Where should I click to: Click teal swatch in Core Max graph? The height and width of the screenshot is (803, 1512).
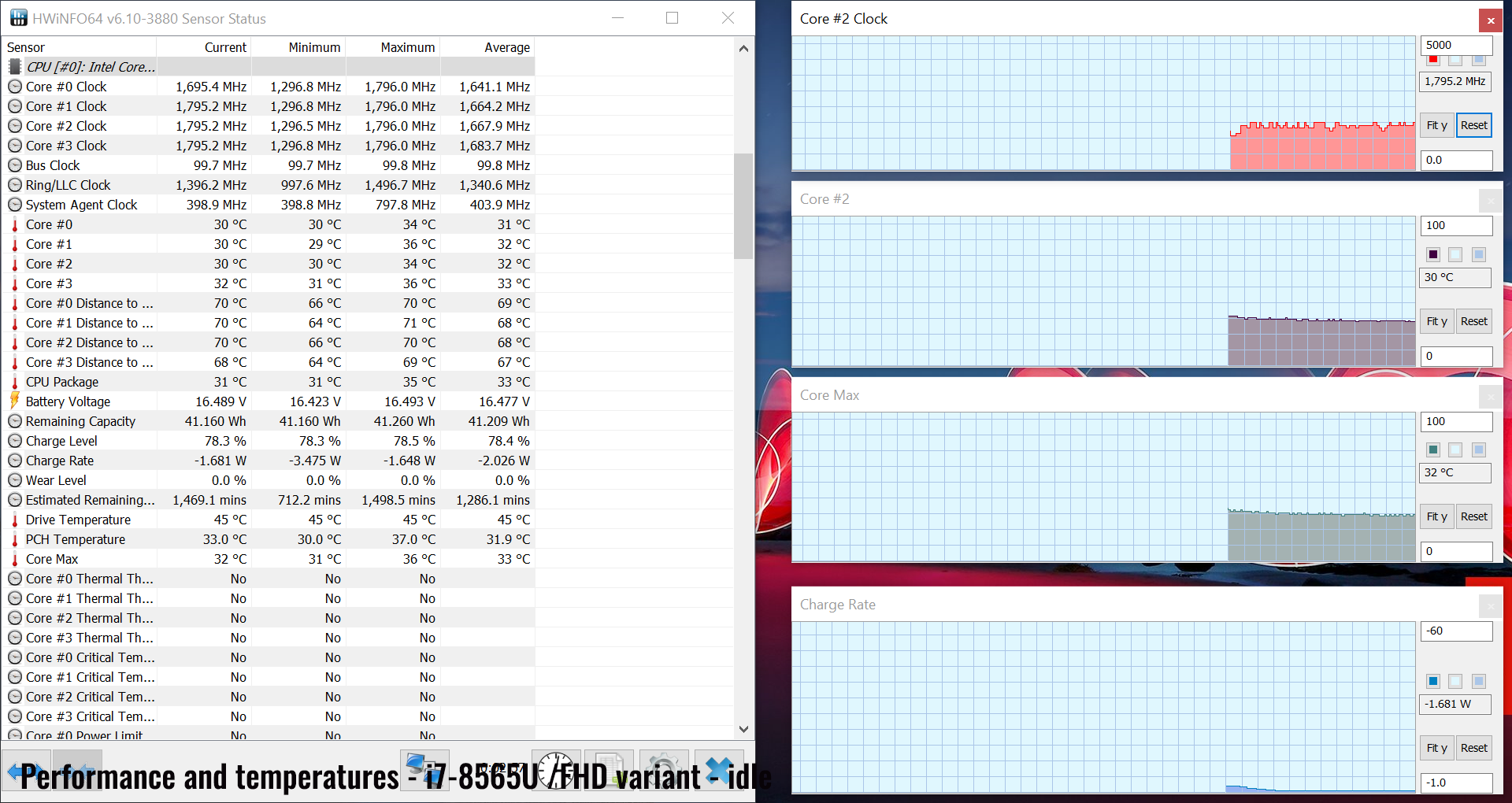pos(1433,450)
